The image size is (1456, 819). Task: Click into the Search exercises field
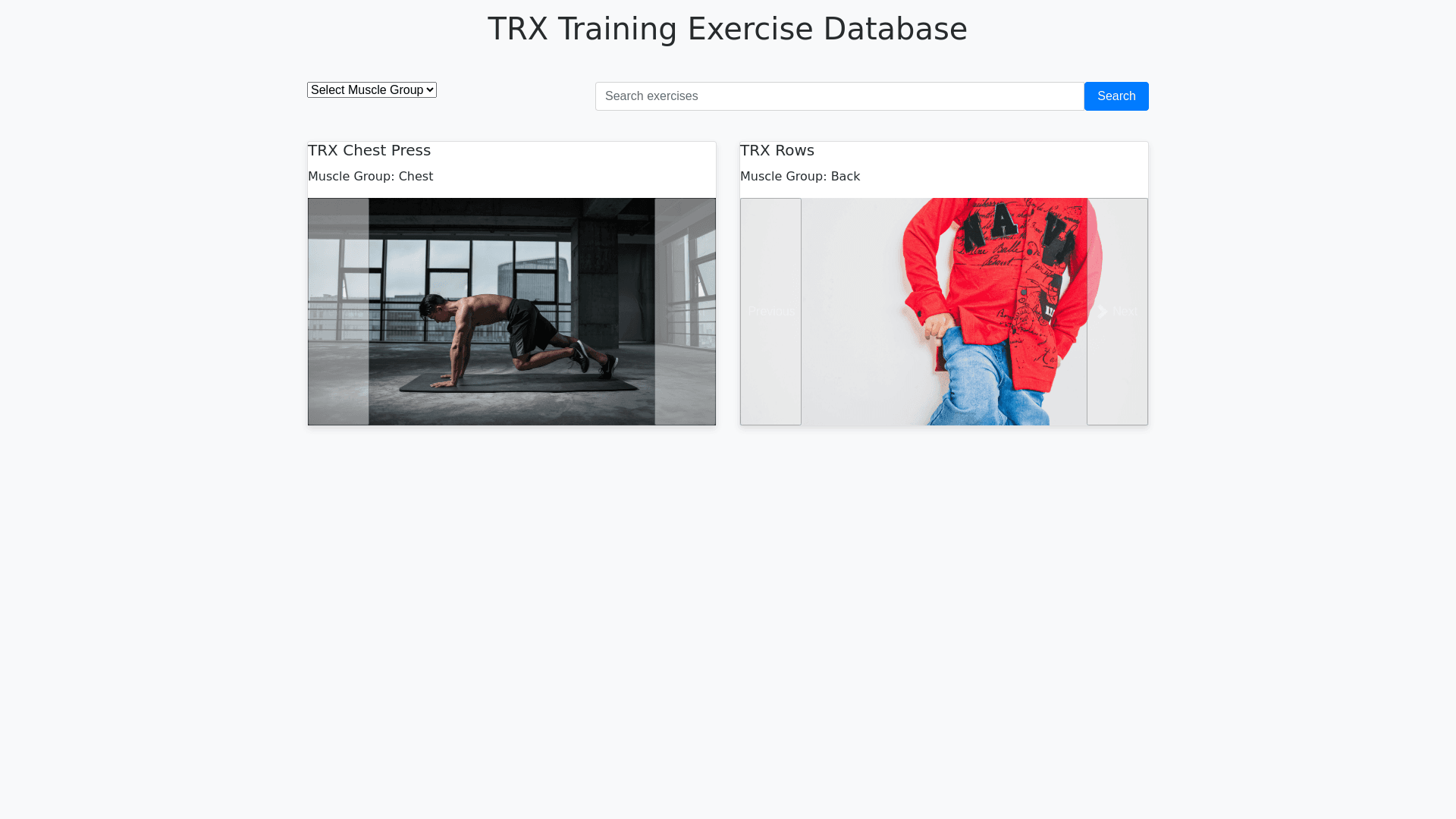[x=839, y=96]
